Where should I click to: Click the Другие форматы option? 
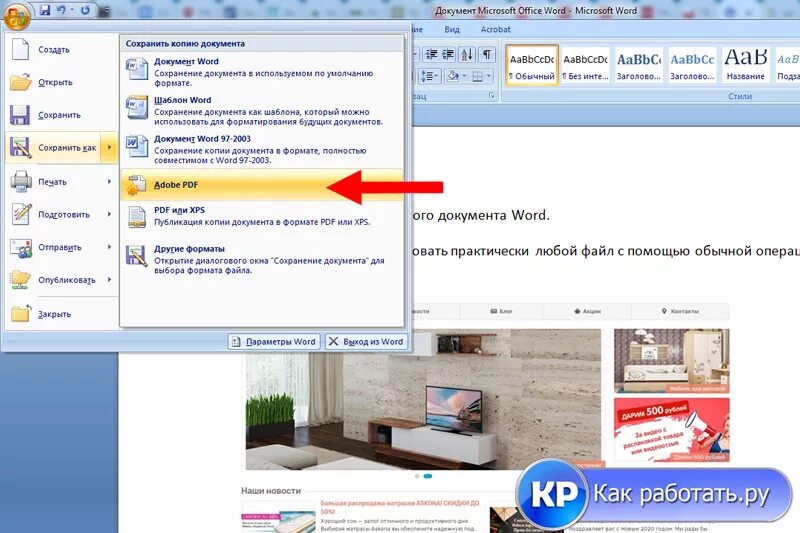[x=262, y=259]
